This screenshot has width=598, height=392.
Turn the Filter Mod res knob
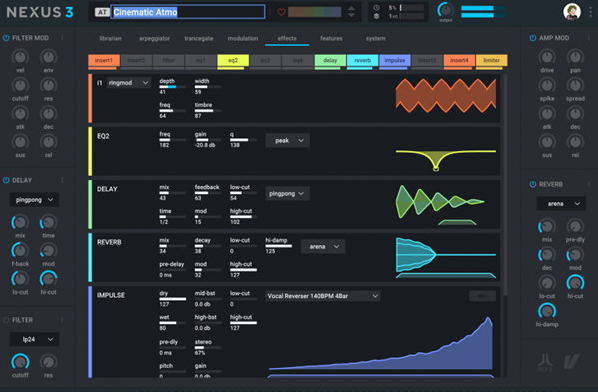point(48,85)
